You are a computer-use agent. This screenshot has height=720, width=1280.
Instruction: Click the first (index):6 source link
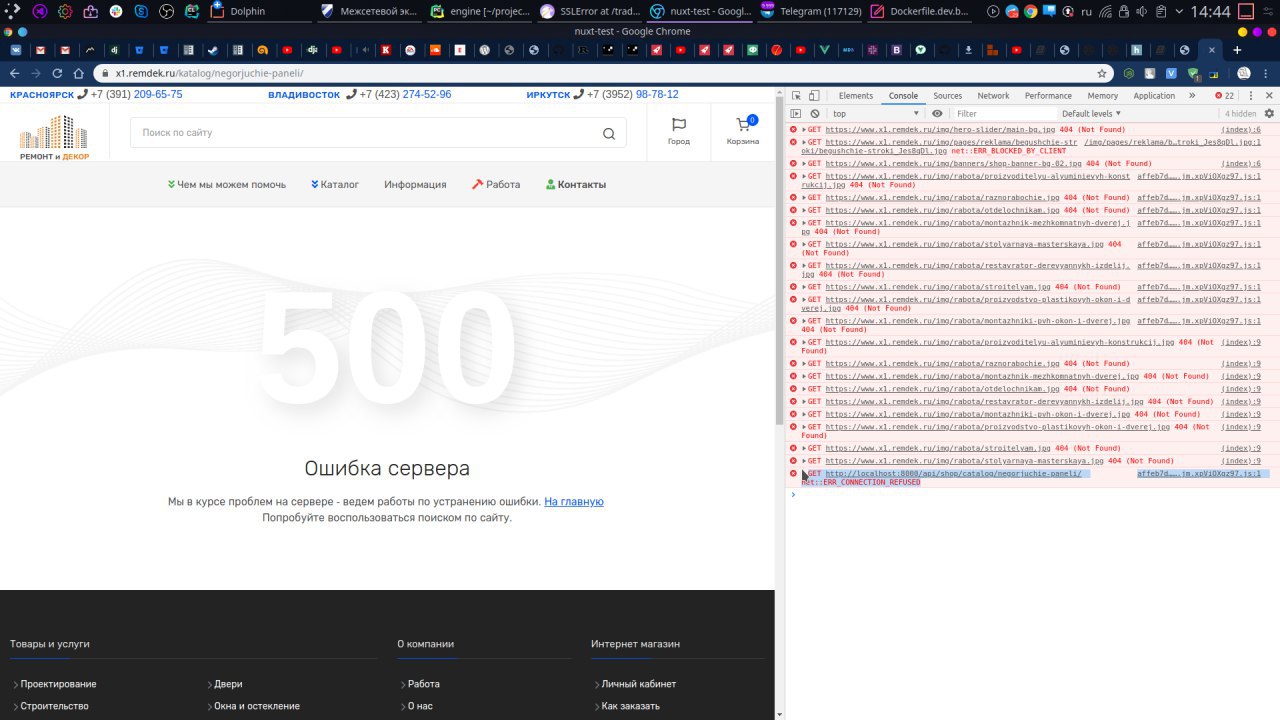(1241, 130)
